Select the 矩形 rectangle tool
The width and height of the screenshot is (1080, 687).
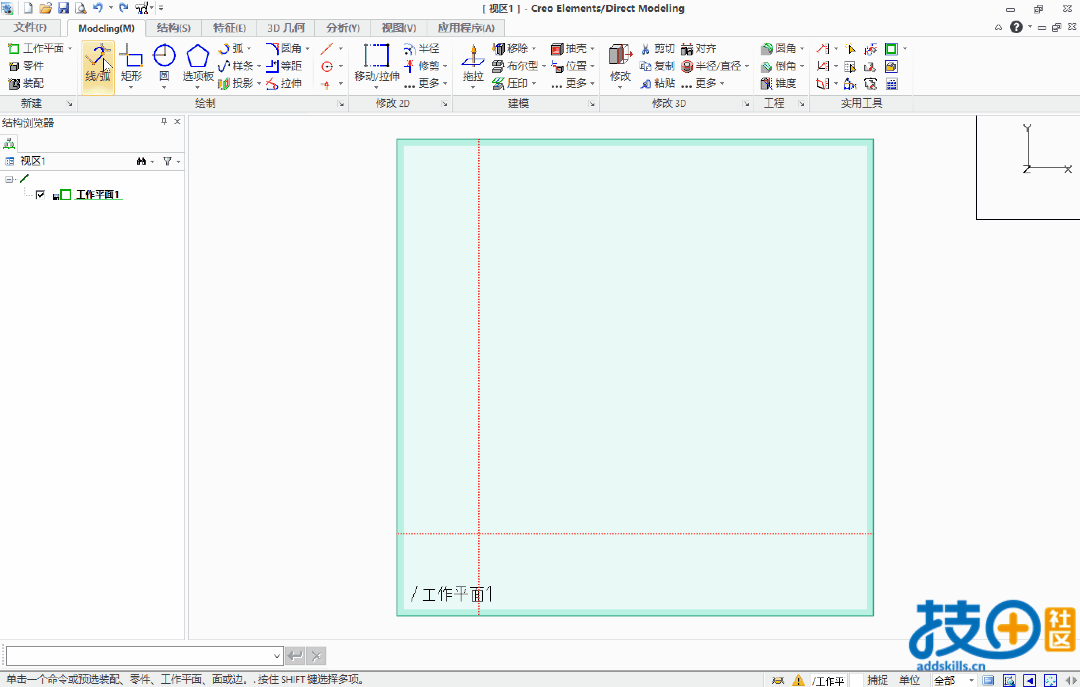(x=131, y=62)
